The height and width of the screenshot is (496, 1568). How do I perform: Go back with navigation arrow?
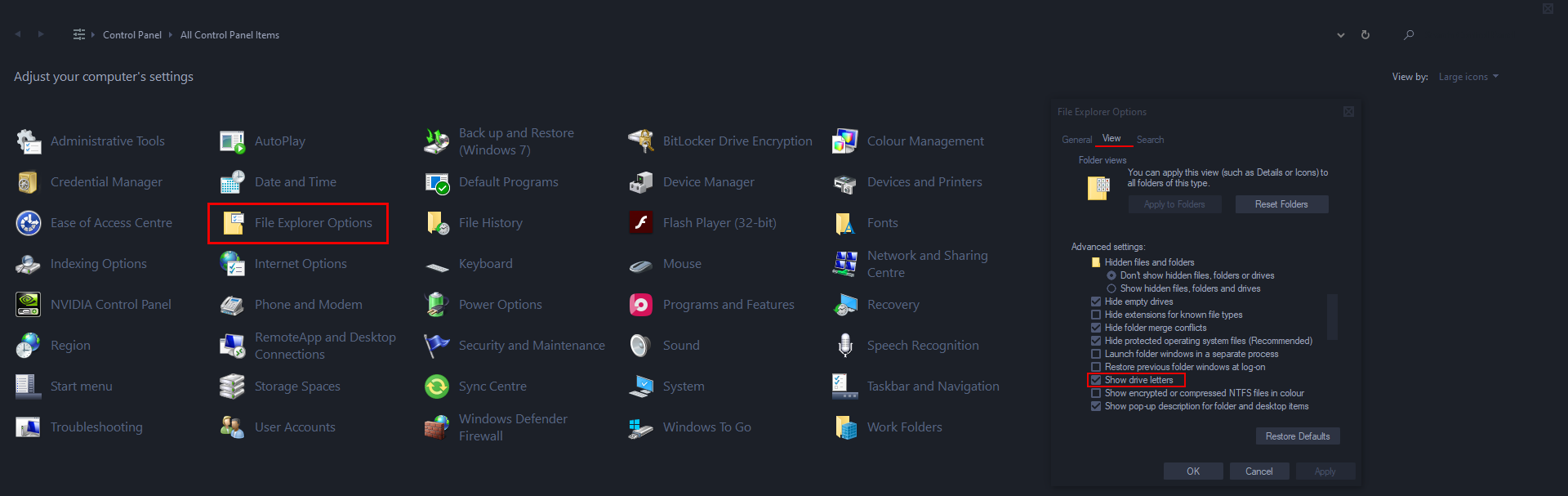click(x=18, y=34)
